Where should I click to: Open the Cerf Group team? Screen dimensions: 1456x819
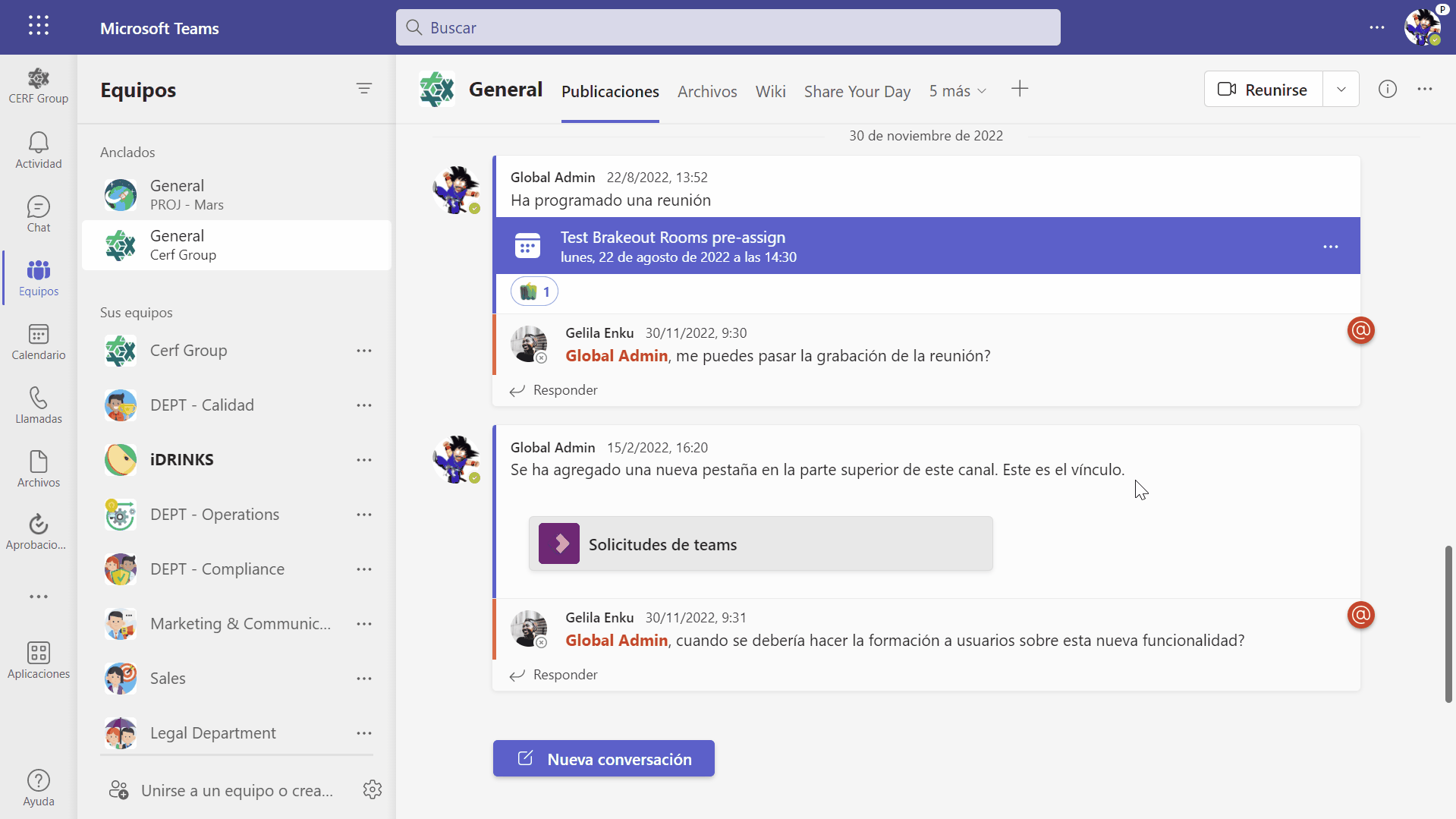click(x=188, y=351)
